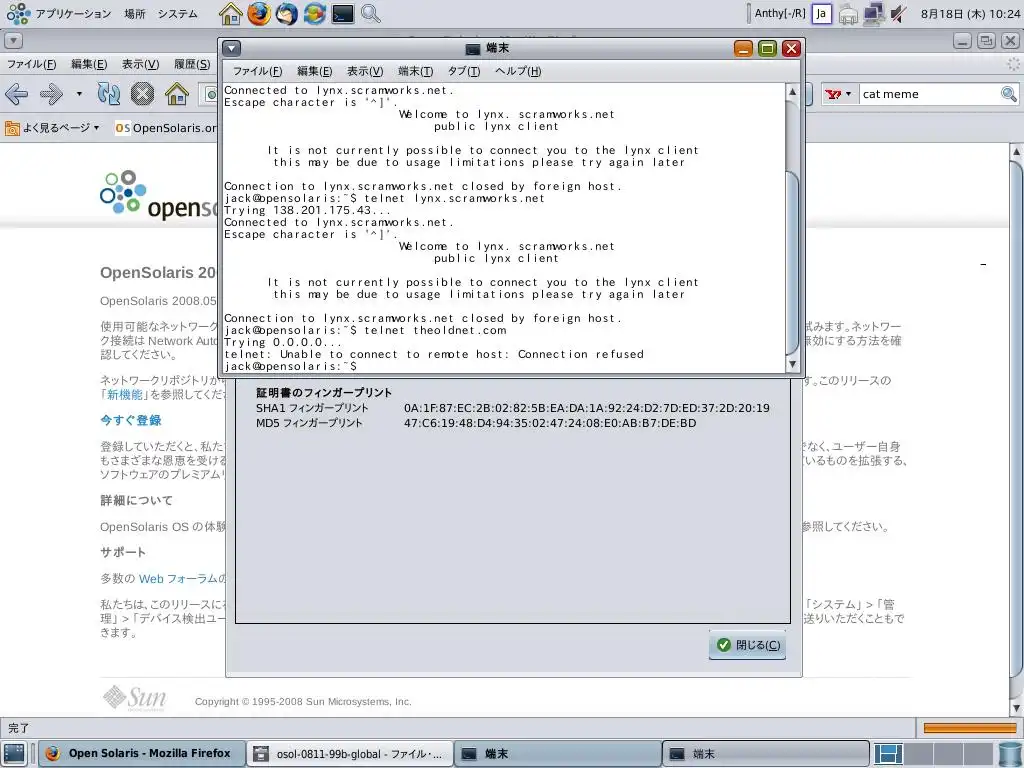The width and height of the screenshot is (1024, 768).
Task: Click the muted volume tray icon
Action: [899, 14]
